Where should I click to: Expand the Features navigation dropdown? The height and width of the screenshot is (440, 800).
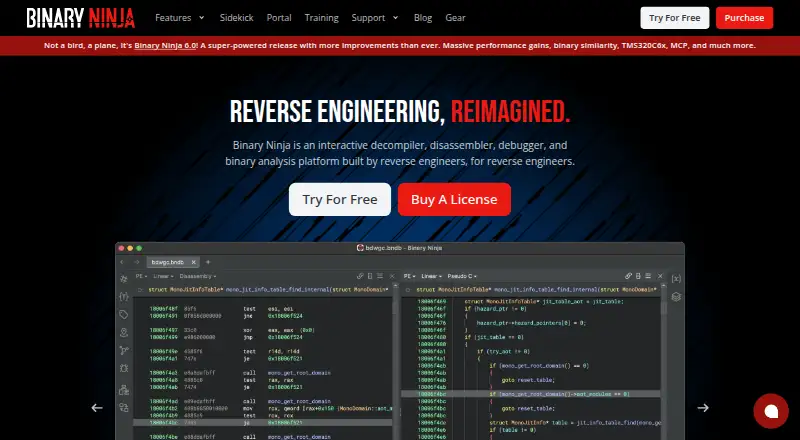click(x=180, y=18)
